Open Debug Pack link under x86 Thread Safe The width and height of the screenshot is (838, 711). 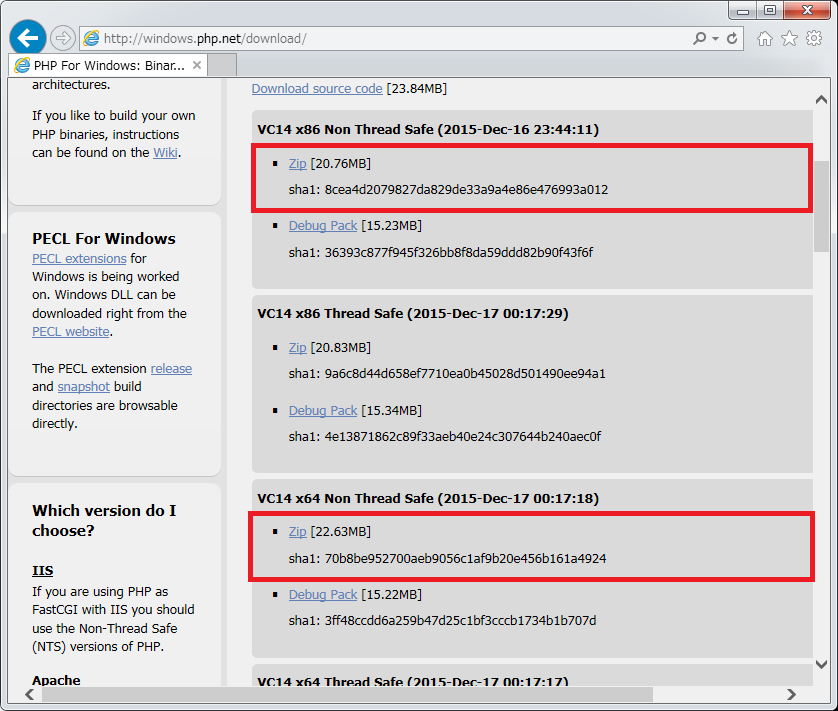[x=322, y=411]
